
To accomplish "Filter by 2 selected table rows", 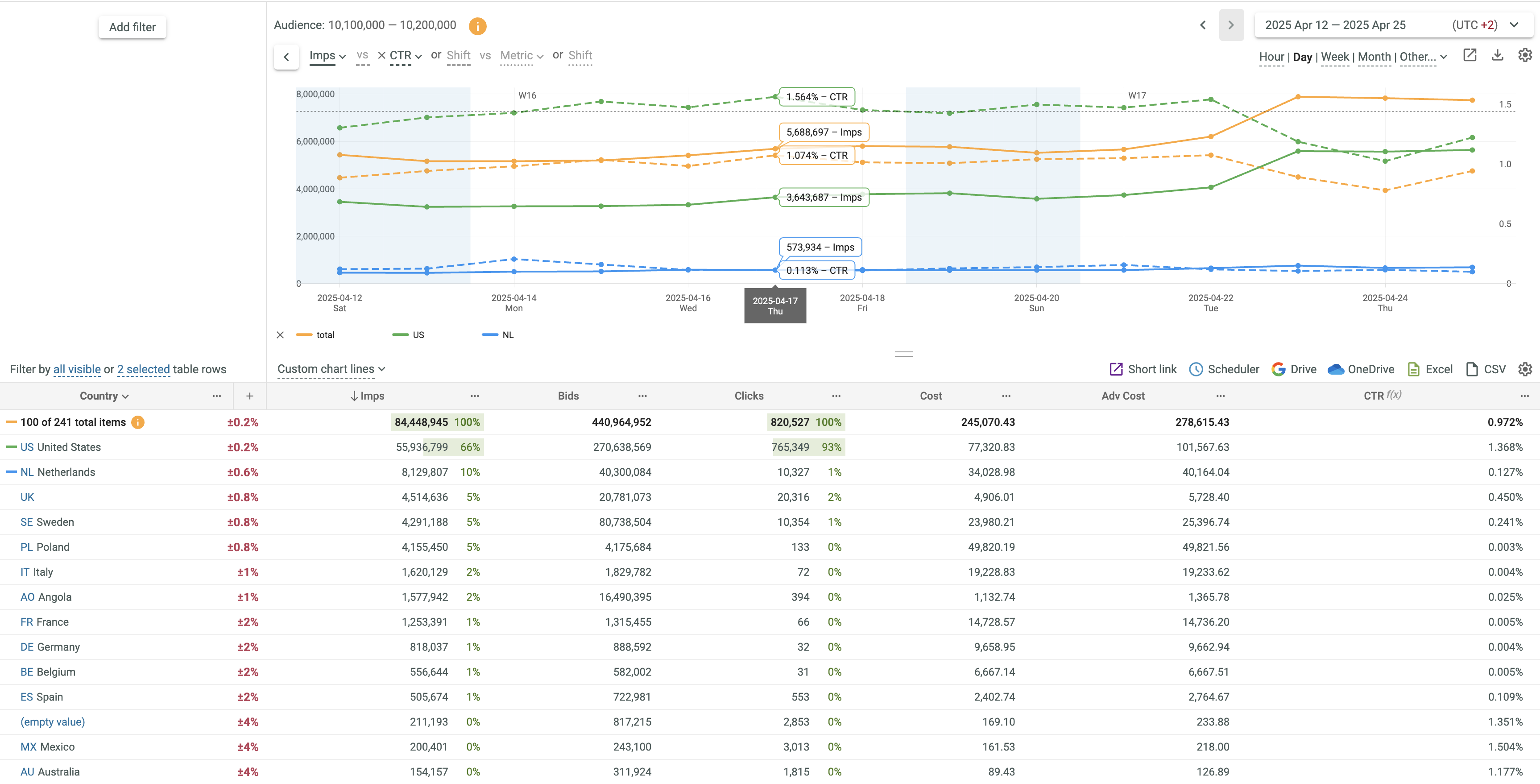I will point(144,369).
